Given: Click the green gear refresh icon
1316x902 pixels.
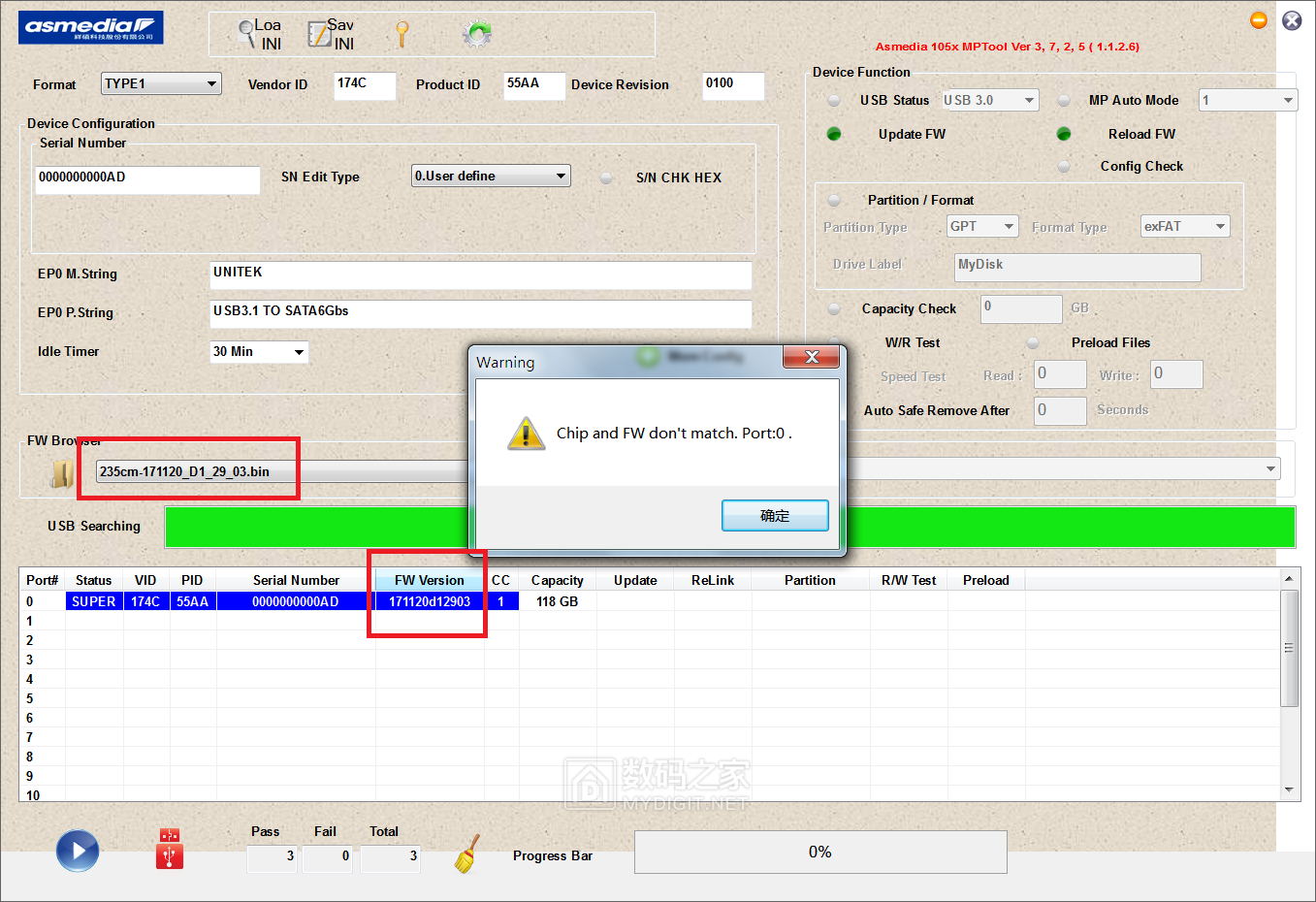Looking at the screenshot, I should 476,35.
